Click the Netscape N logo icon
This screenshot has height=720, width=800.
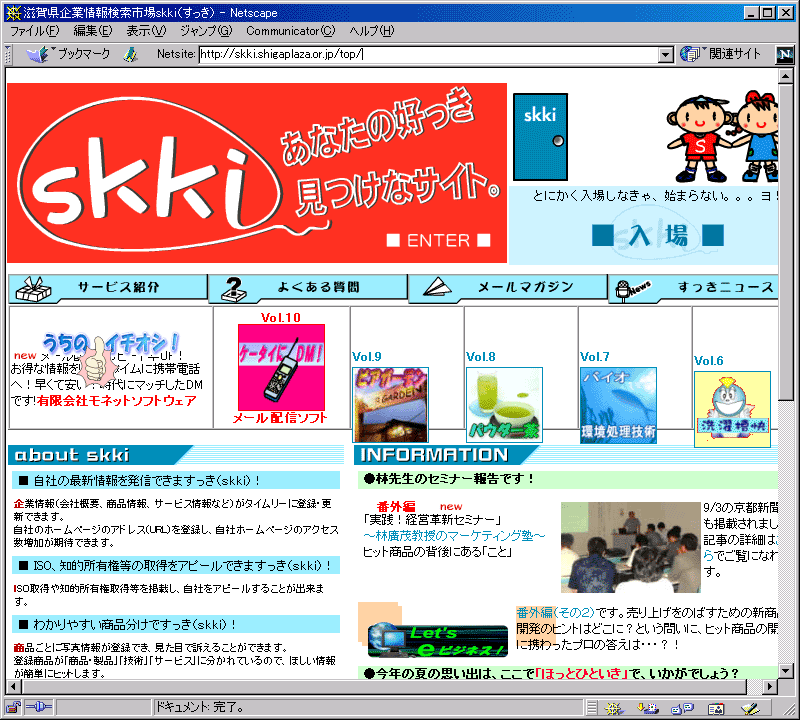[785, 55]
